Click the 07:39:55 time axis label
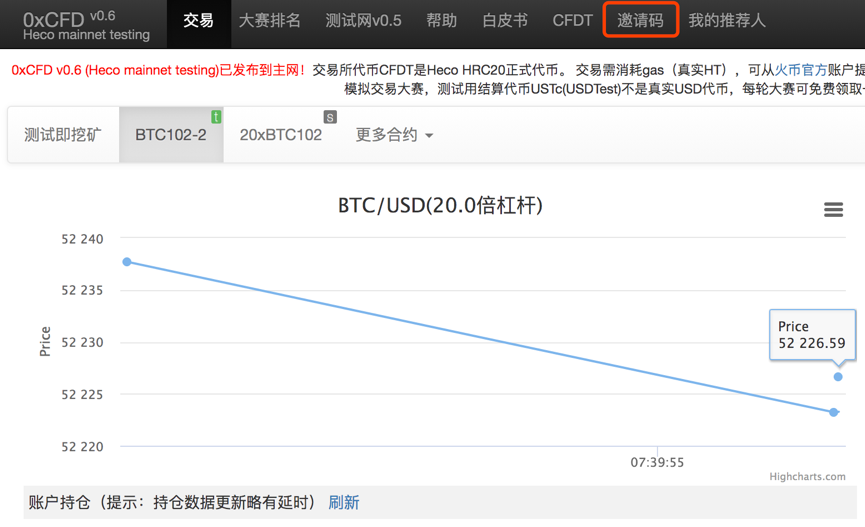865x527 pixels. (x=657, y=462)
